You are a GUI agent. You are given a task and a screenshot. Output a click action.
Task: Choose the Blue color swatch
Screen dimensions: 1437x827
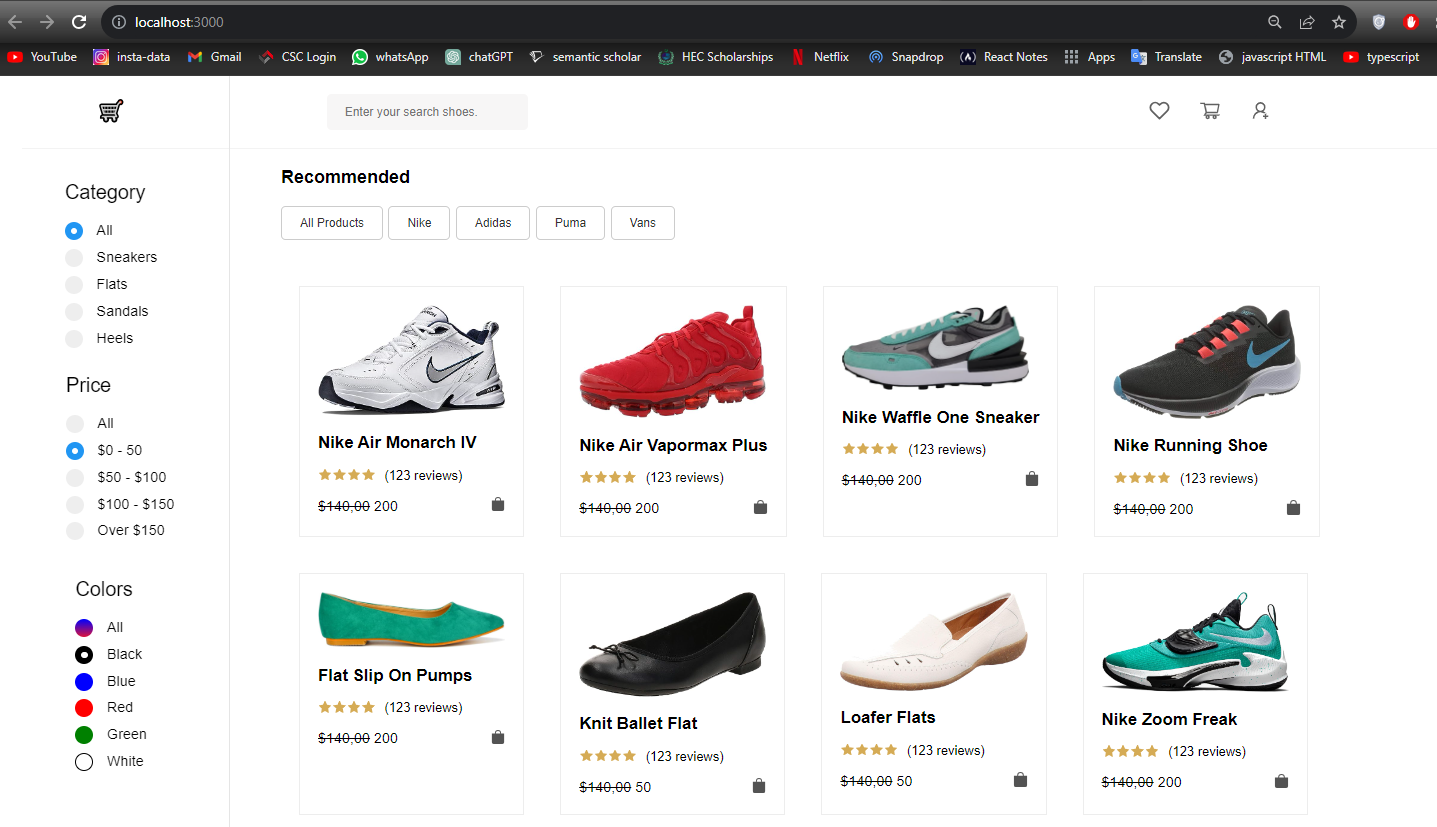pyautogui.click(x=84, y=682)
